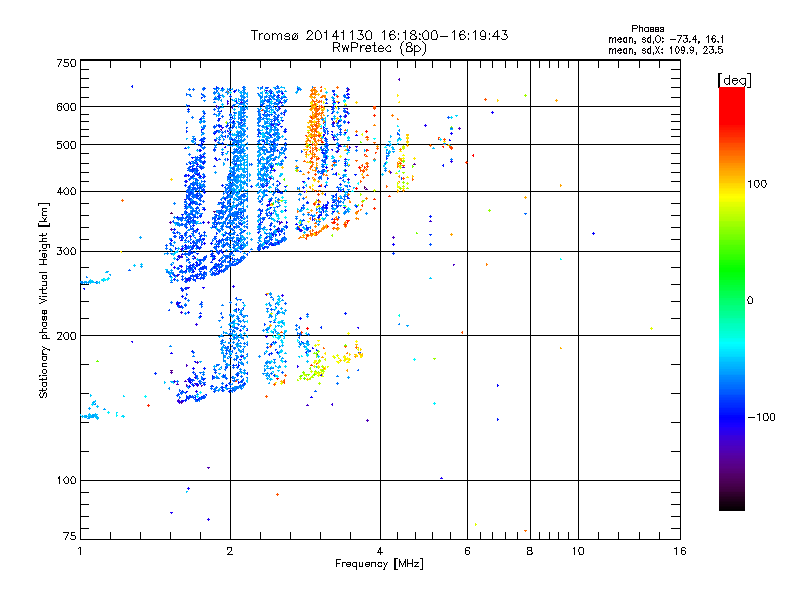Image resolution: width=800 pixels, height=600 pixels.
Task: Click the y-axis tick label '100'
Action: [67, 480]
